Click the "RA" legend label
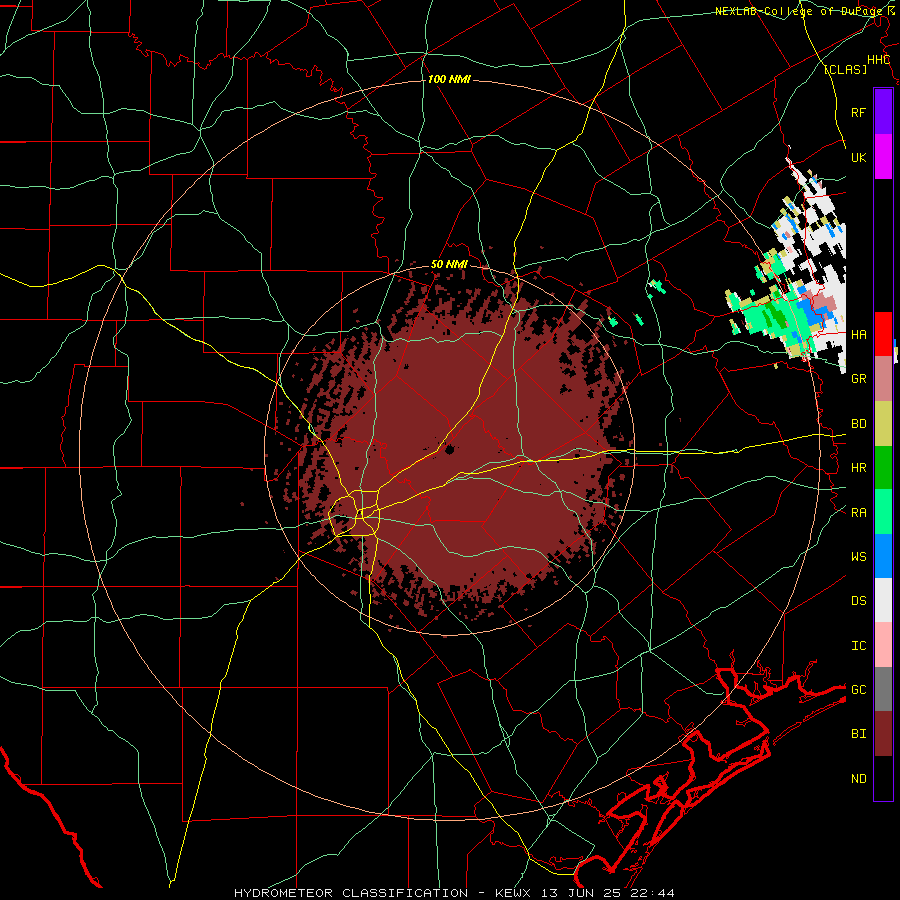This screenshot has height=900, width=900. [859, 512]
